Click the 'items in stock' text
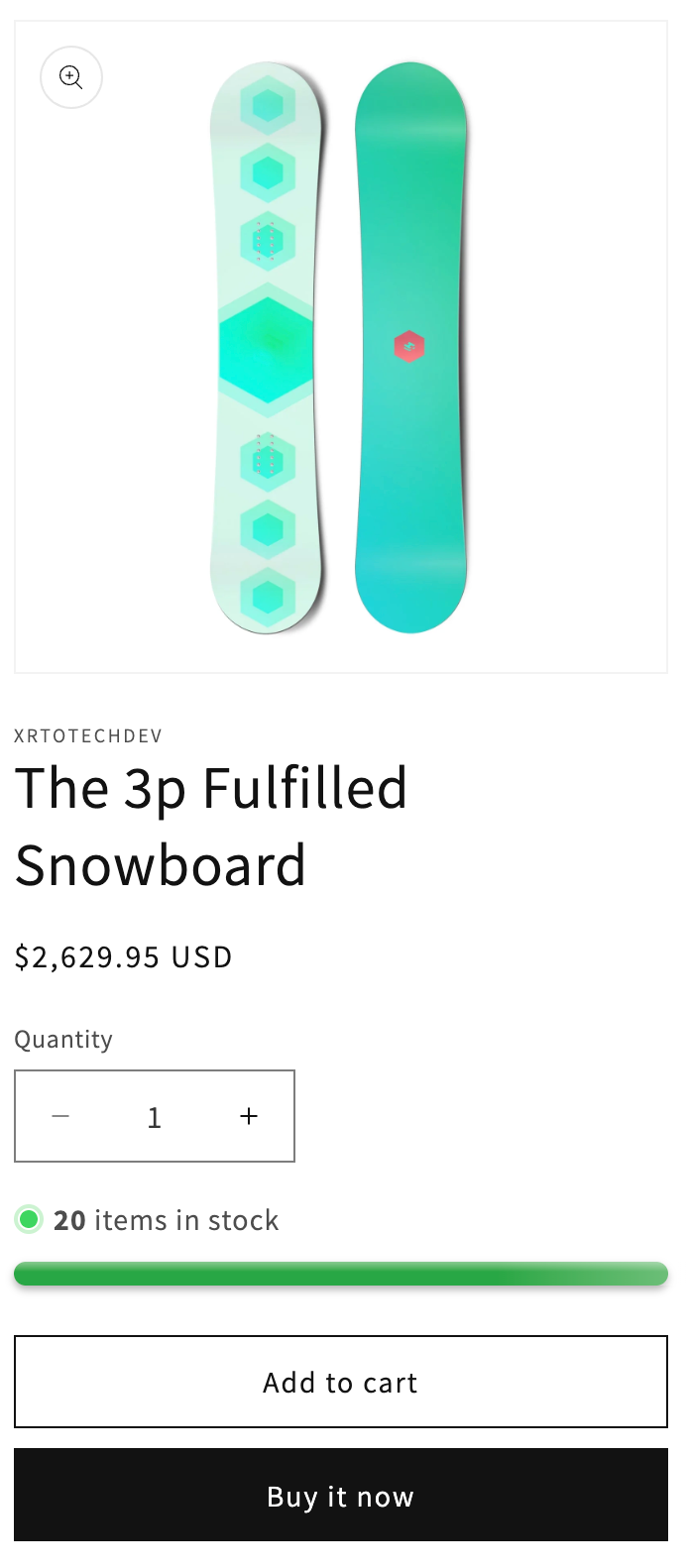688x1568 pixels. point(186,1220)
